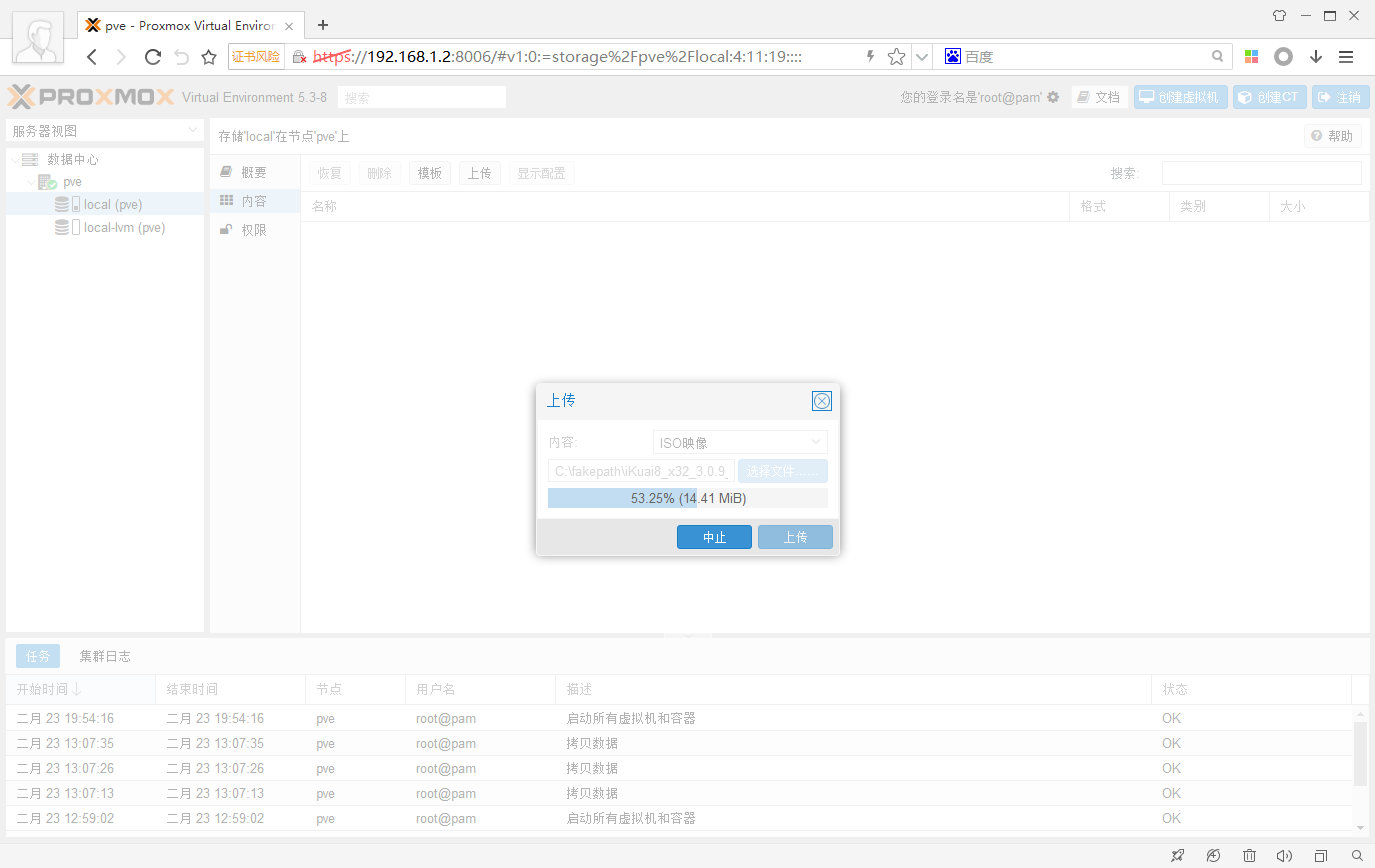
Task: Switch to the 内容 content tab
Action: click(x=254, y=201)
